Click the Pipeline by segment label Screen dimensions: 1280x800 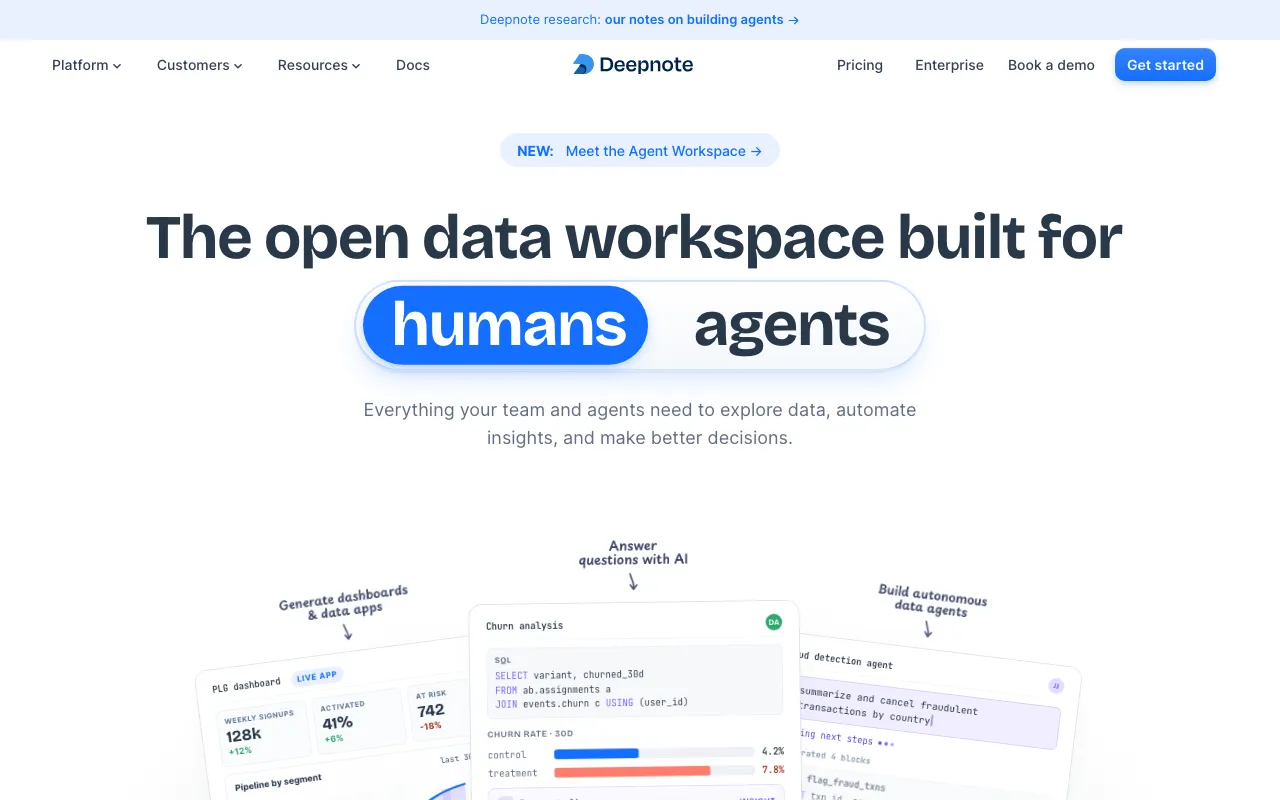coord(278,783)
